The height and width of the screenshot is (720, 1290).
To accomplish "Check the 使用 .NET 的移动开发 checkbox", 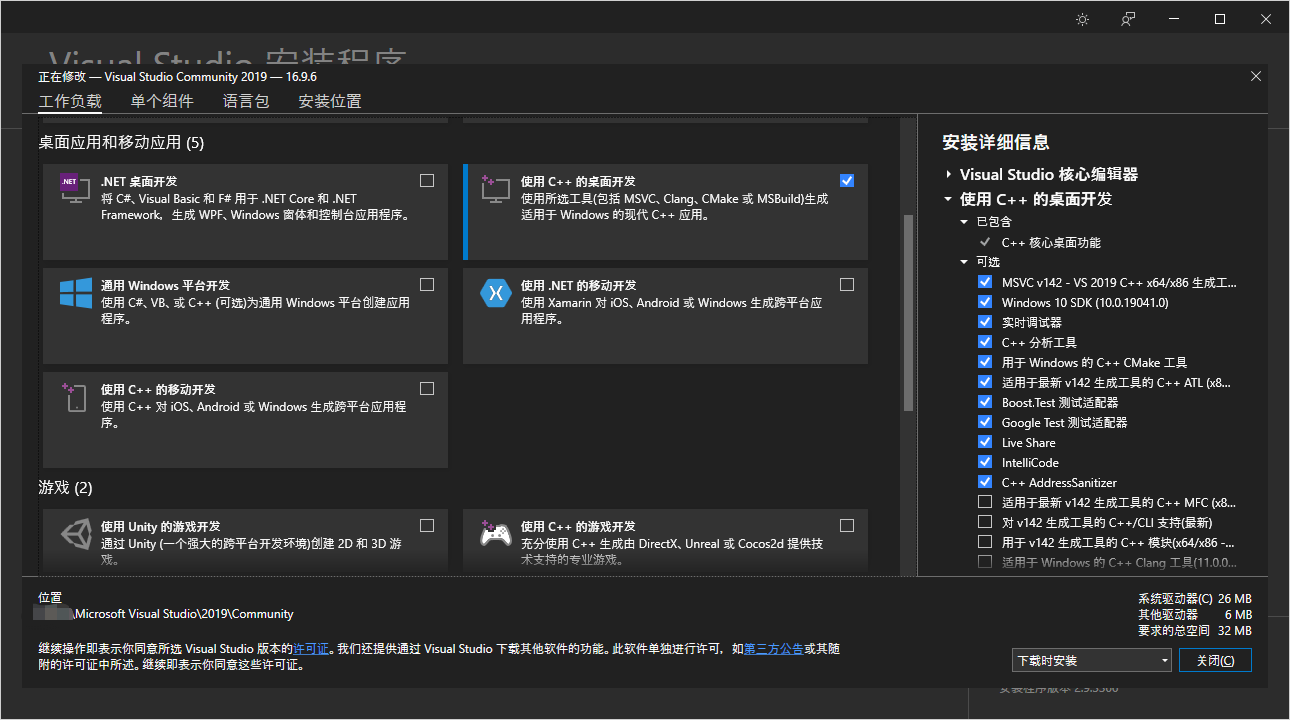I will [x=847, y=285].
